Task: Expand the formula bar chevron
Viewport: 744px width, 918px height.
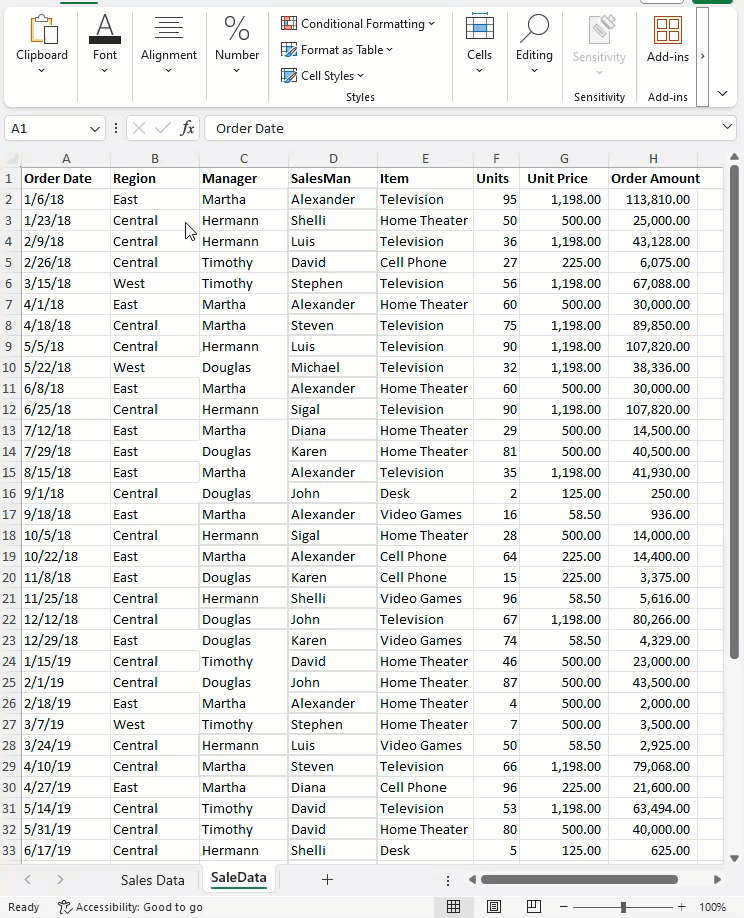Action: coord(727,126)
